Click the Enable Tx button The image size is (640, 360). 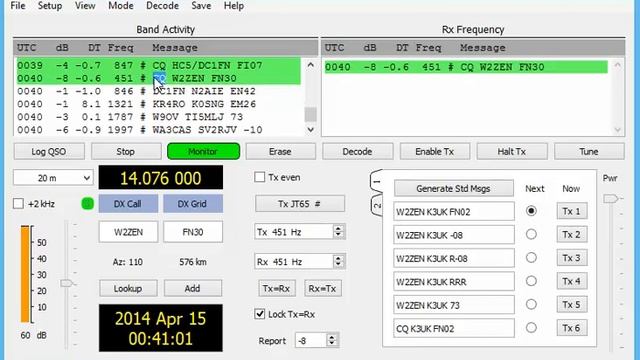(434, 151)
